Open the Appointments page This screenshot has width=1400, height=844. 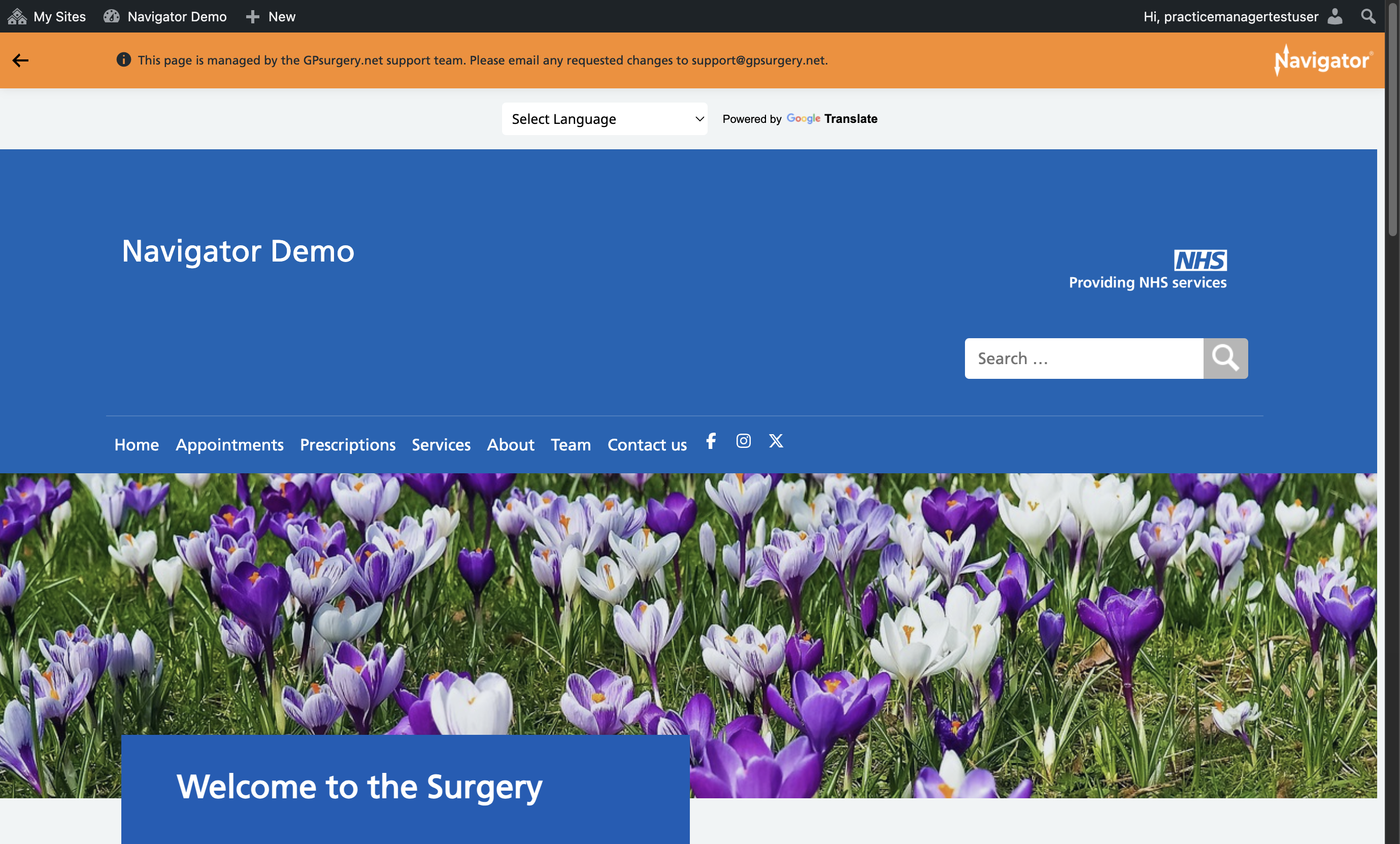(229, 444)
